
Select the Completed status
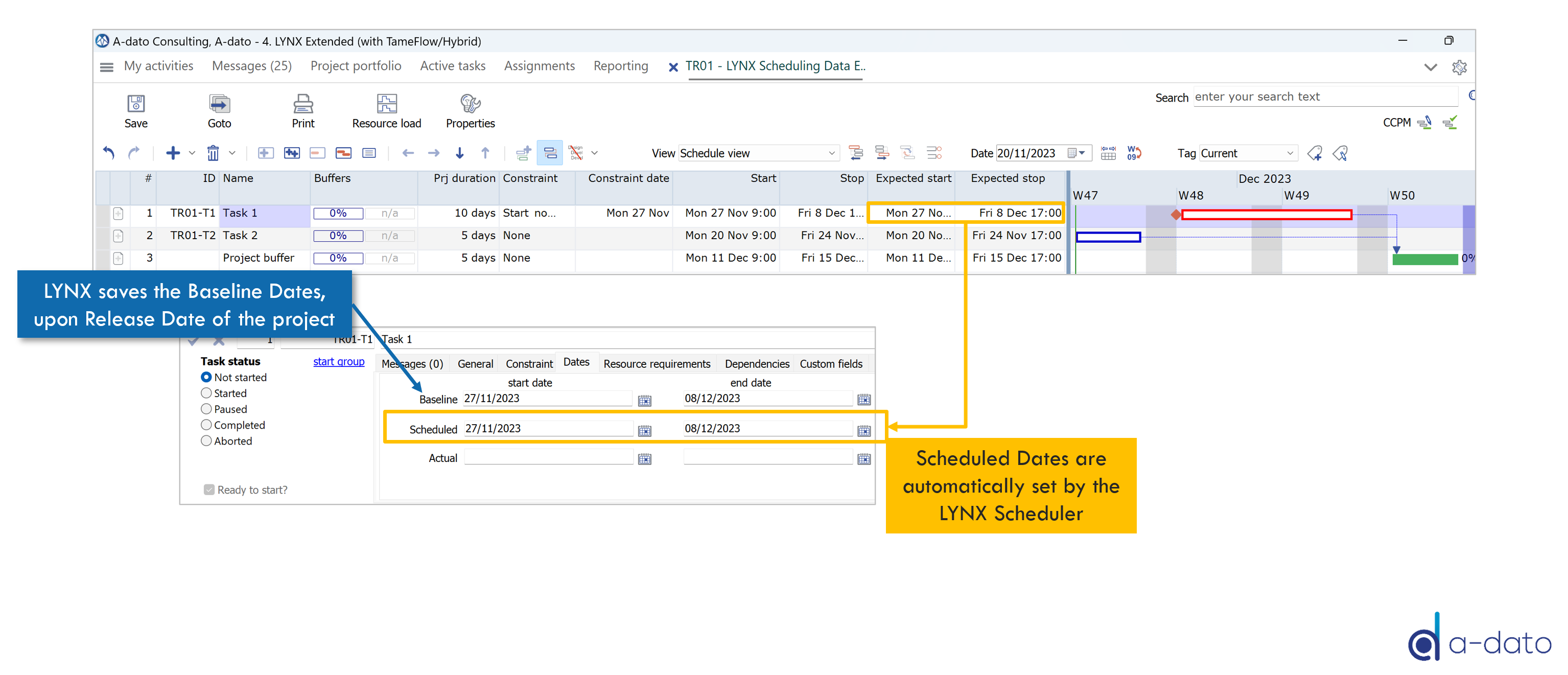(x=206, y=425)
